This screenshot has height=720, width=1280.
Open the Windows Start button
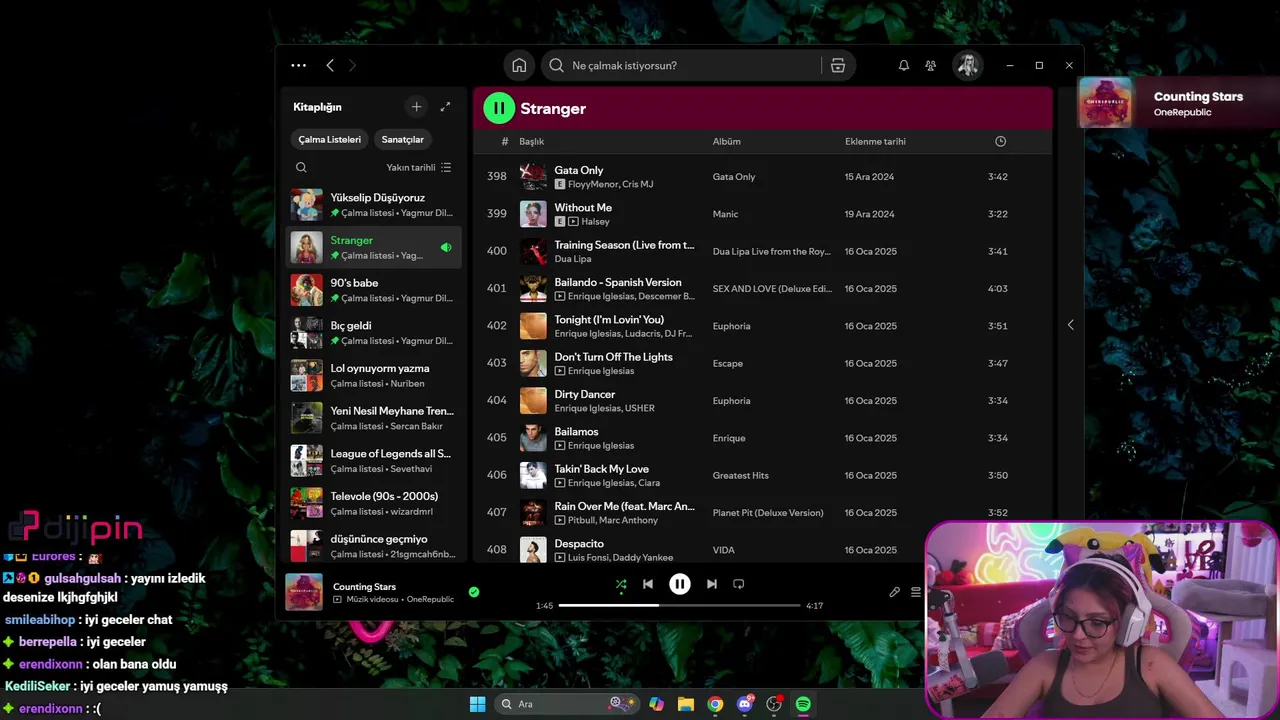tap(477, 704)
